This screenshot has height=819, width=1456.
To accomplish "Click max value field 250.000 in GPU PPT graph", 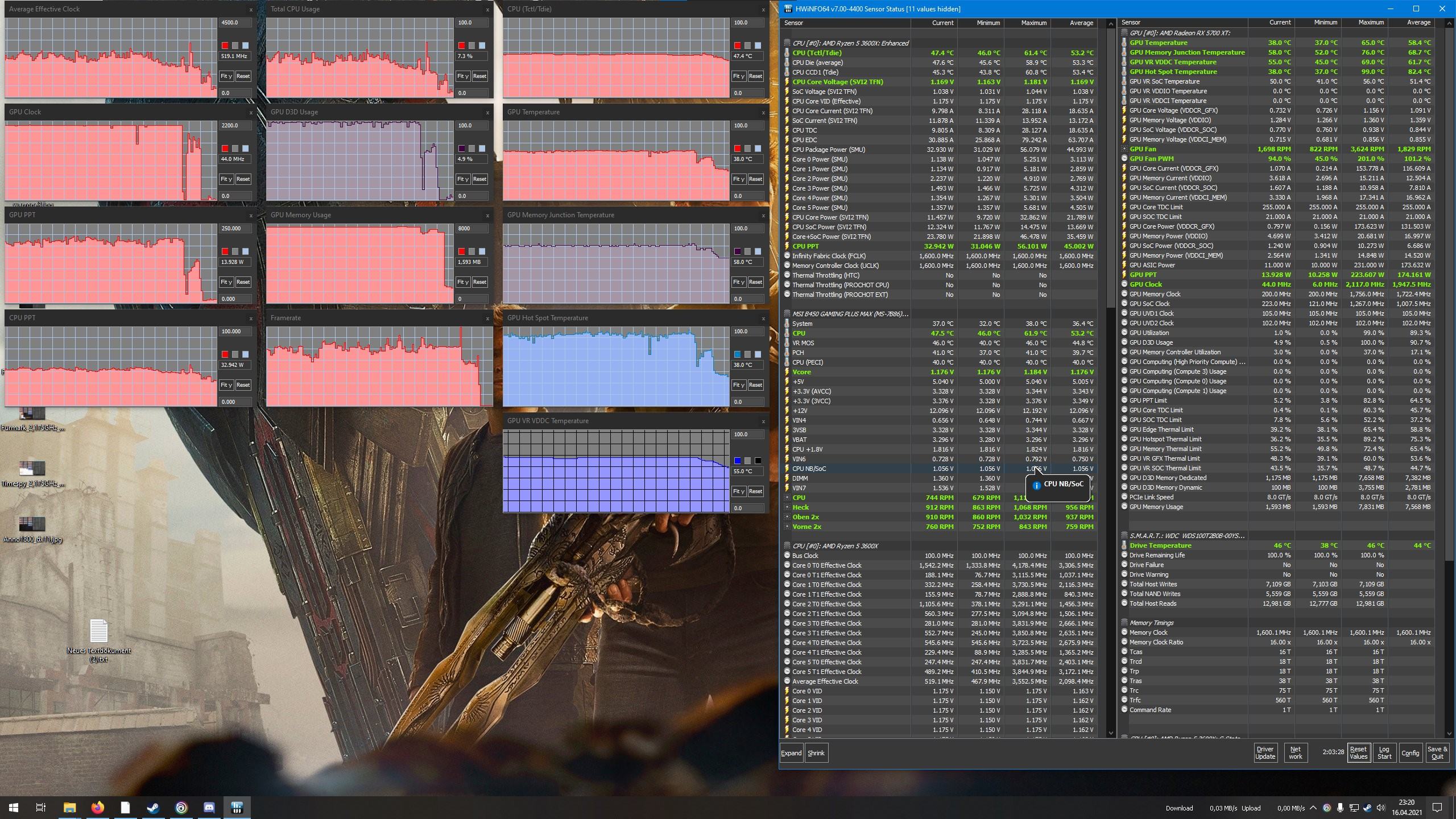I will tap(235, 229).
